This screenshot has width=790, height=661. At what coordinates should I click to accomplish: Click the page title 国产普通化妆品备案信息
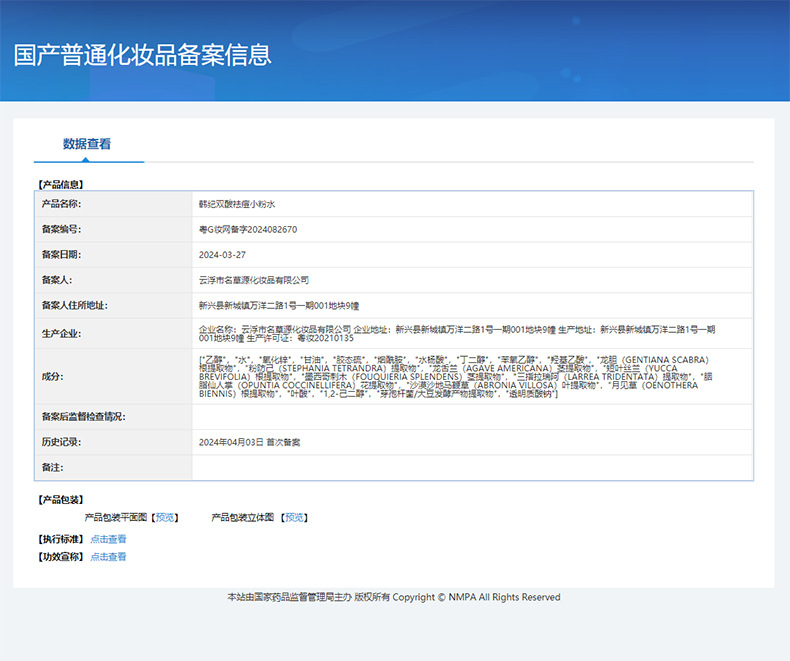point(143,55)
